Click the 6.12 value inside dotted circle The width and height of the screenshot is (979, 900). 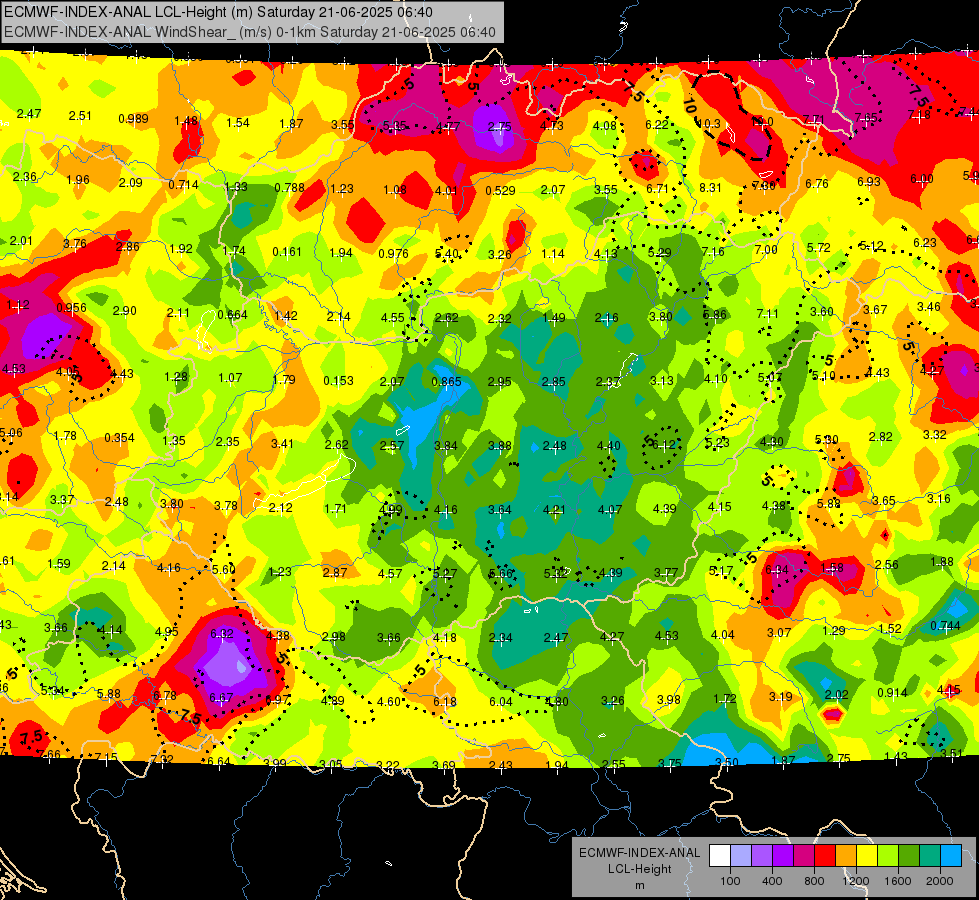664,444
